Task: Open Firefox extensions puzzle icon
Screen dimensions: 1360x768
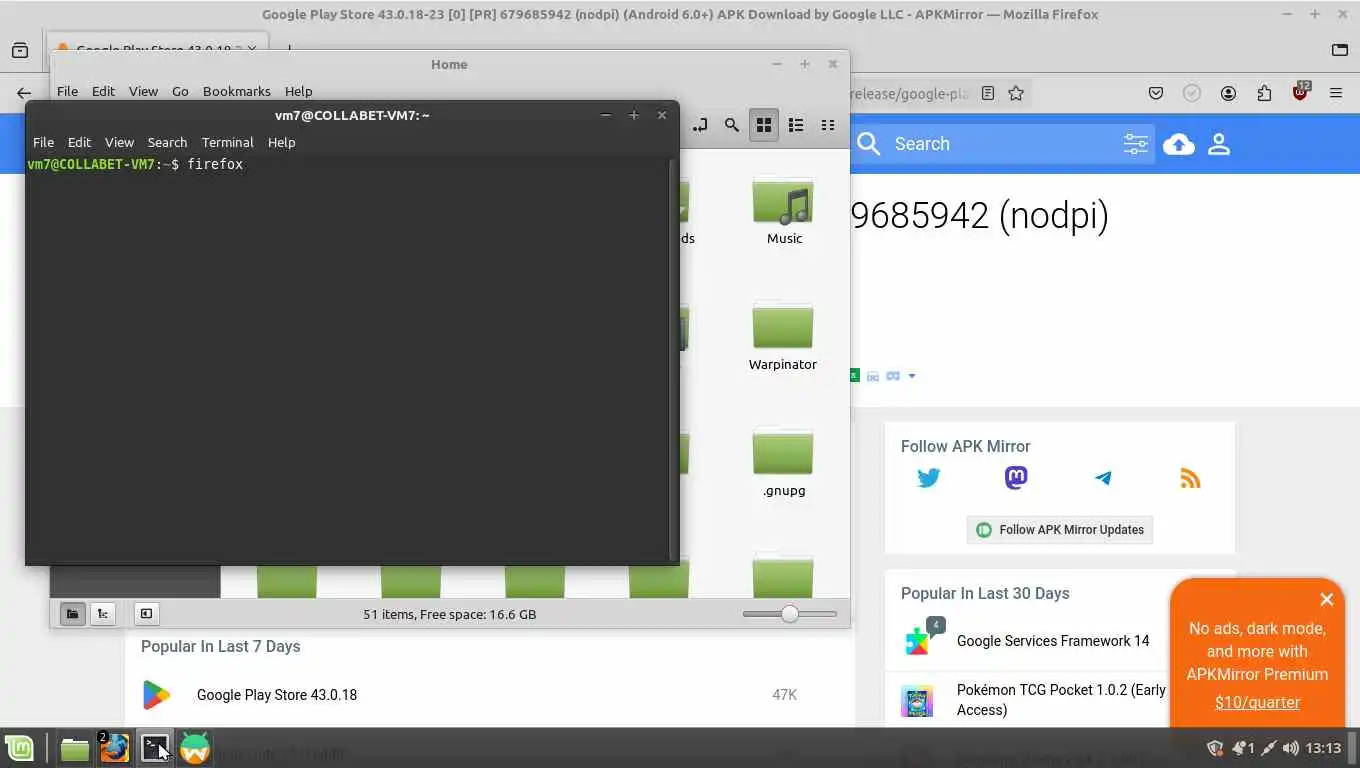Action: (x=1264, y=93)
